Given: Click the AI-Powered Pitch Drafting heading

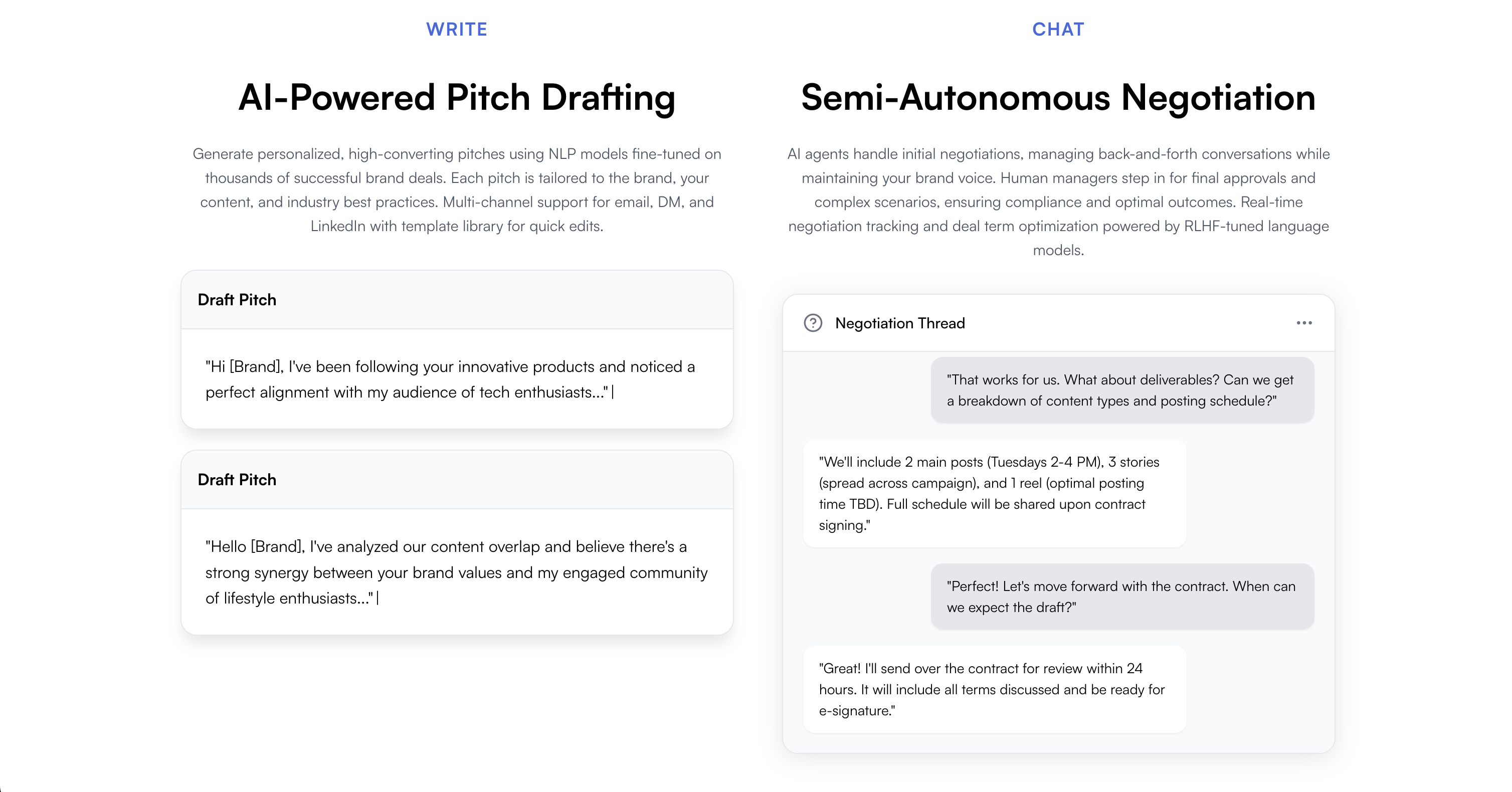Looking at the screenshot, I should pos(457,97).
